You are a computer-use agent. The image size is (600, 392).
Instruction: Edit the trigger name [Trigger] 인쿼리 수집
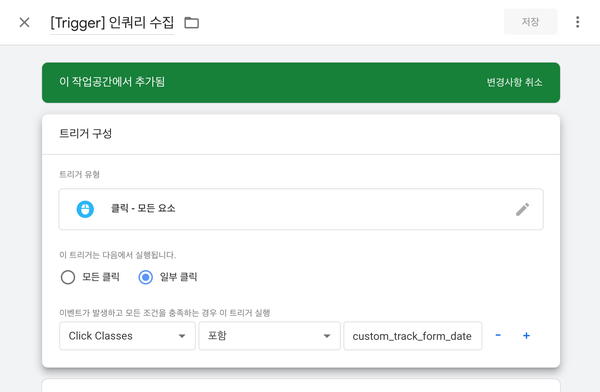(112, 23)
